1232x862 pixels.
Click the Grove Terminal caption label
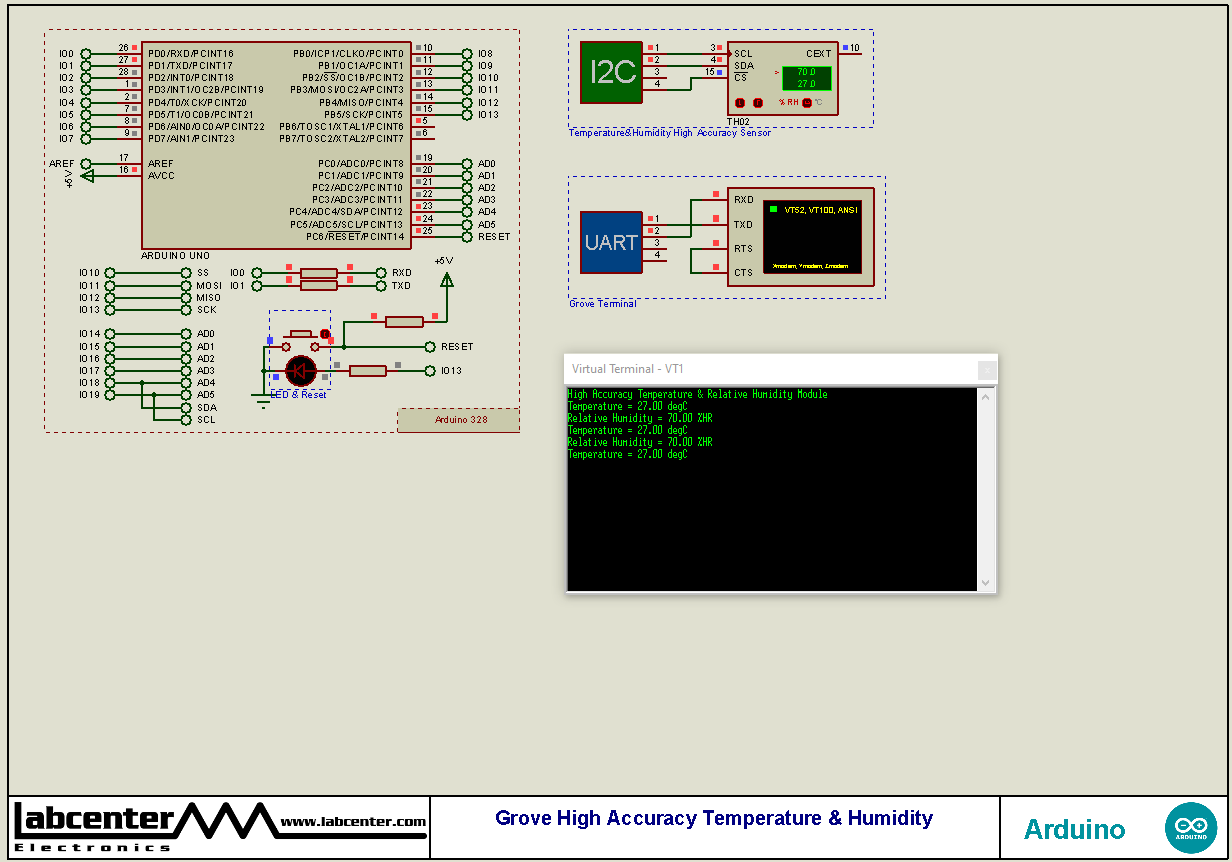(602, 303)
